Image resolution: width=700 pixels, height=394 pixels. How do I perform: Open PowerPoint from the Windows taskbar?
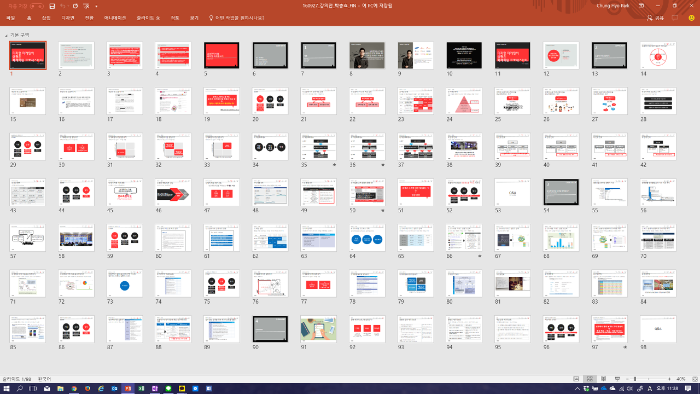pos(128,389)
